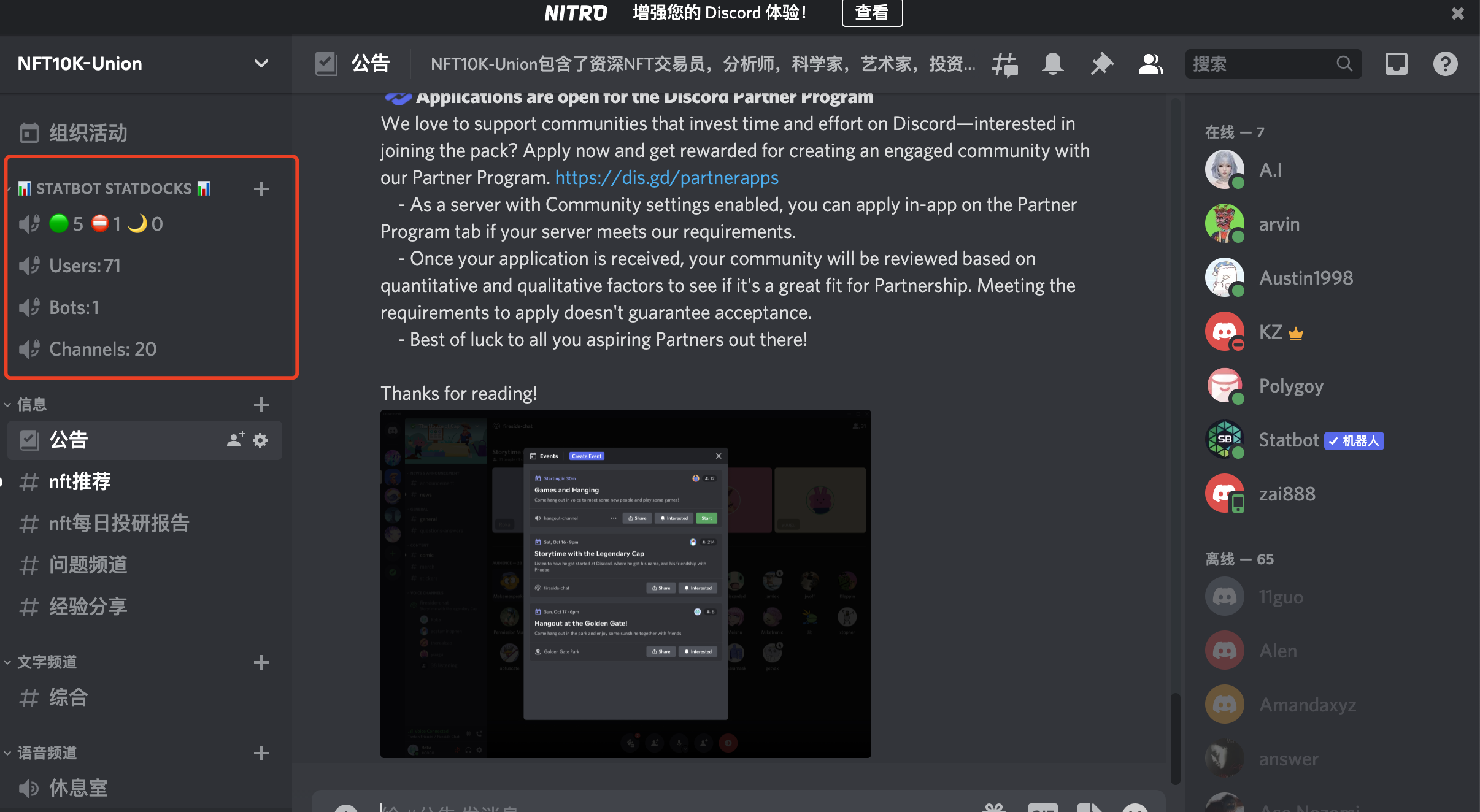Open the Events screenshot image attachment
The height and width of the screenshot is (812, 1480).
click(x=625, y=583)
